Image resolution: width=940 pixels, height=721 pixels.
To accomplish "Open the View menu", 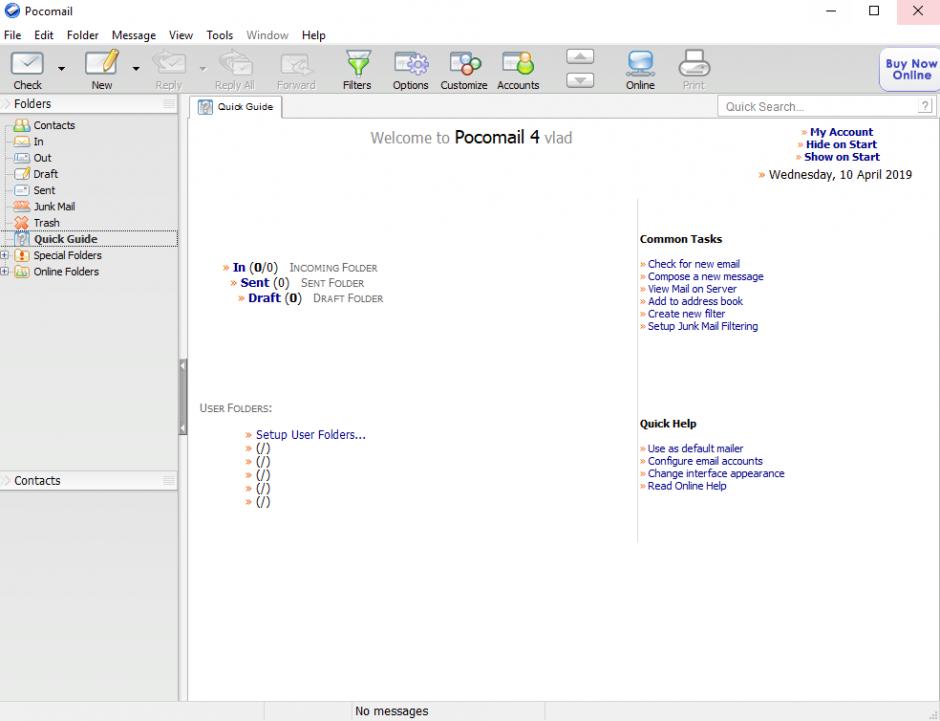I will tap(180, 35).
